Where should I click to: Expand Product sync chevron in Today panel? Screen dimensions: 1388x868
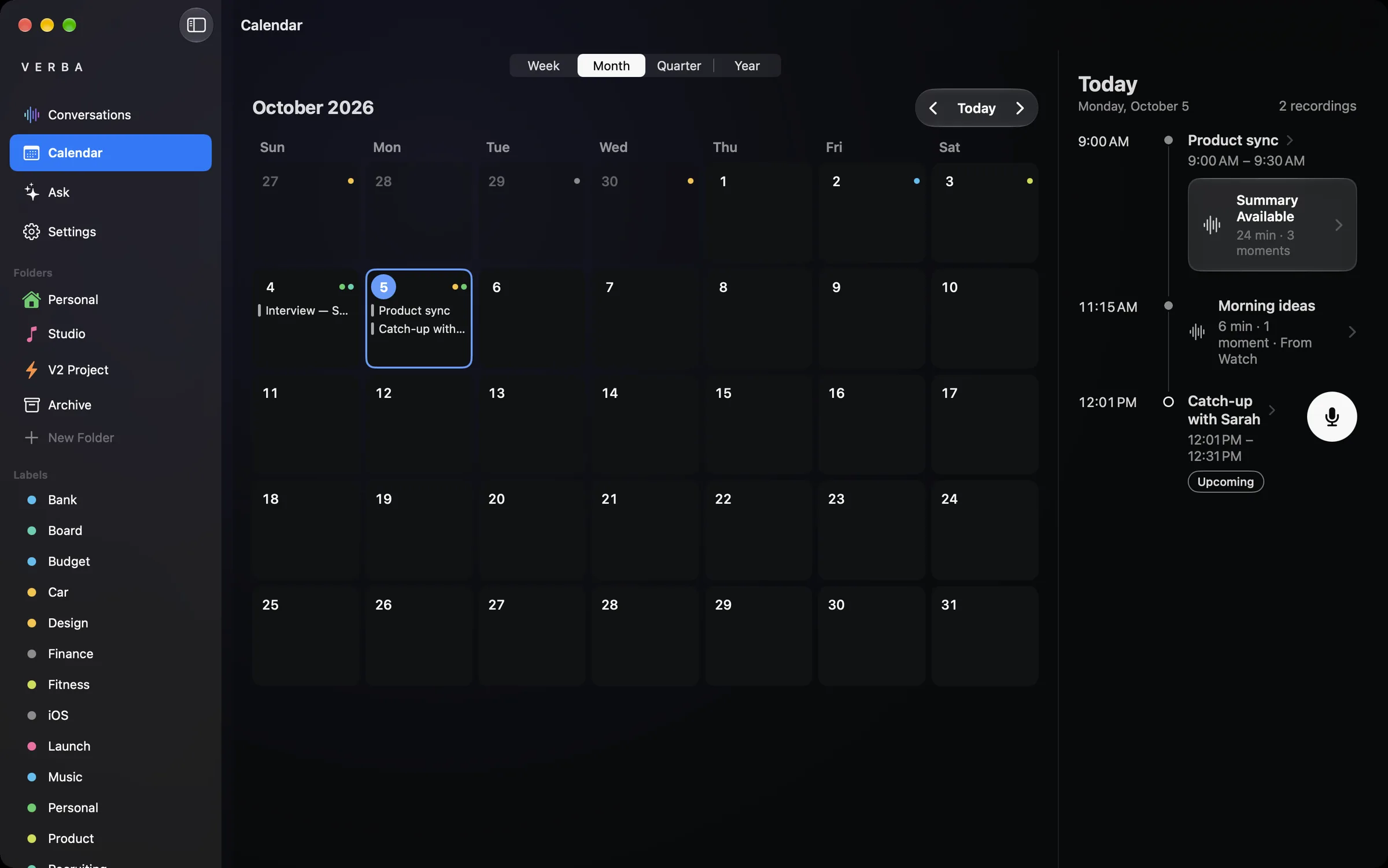(1290, 141)
